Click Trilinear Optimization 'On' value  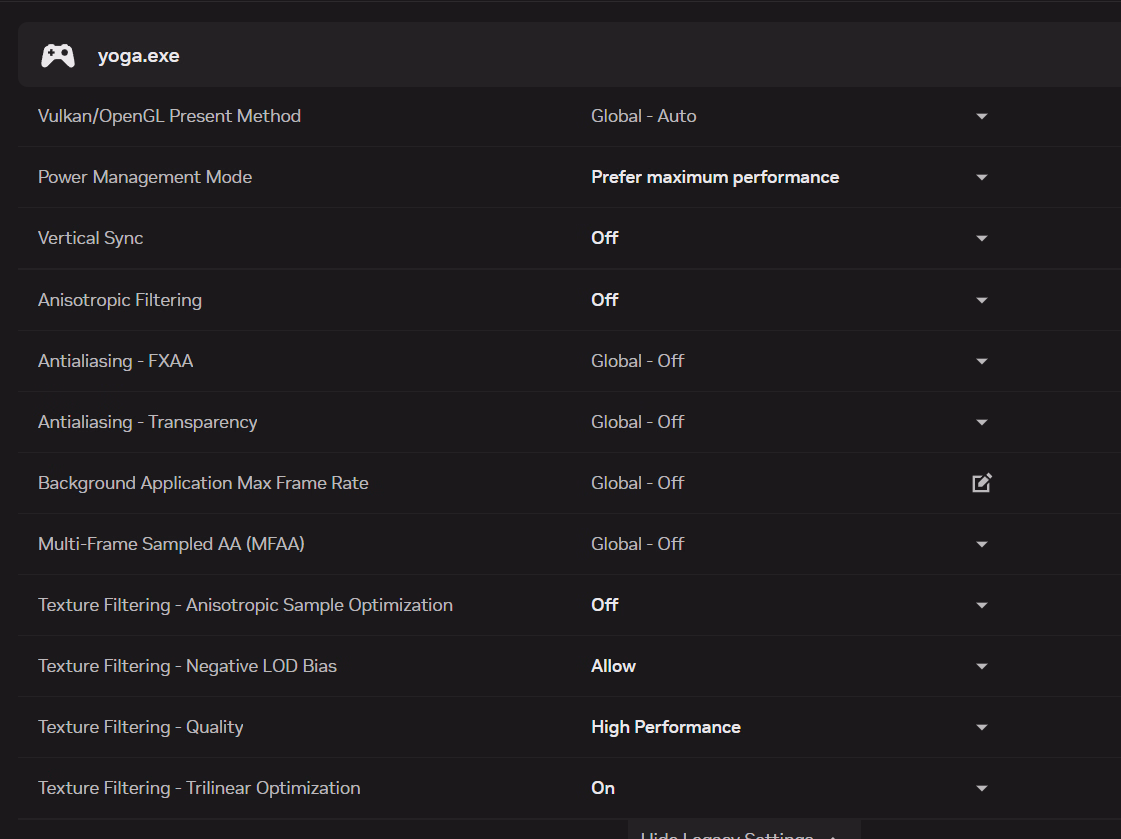603,788
